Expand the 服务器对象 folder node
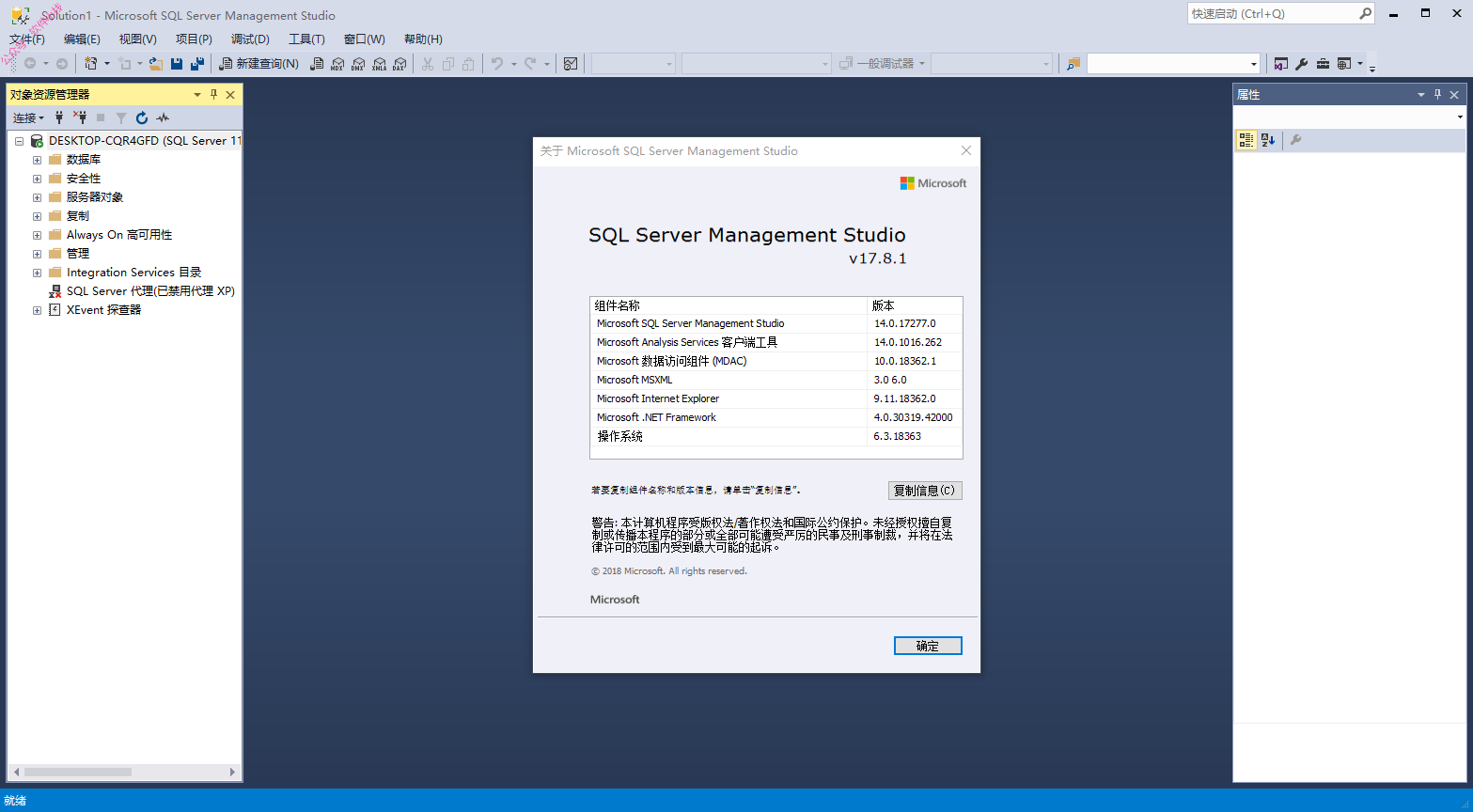The height and width of the screenshot is (812, 1473). tap(37, 197)
